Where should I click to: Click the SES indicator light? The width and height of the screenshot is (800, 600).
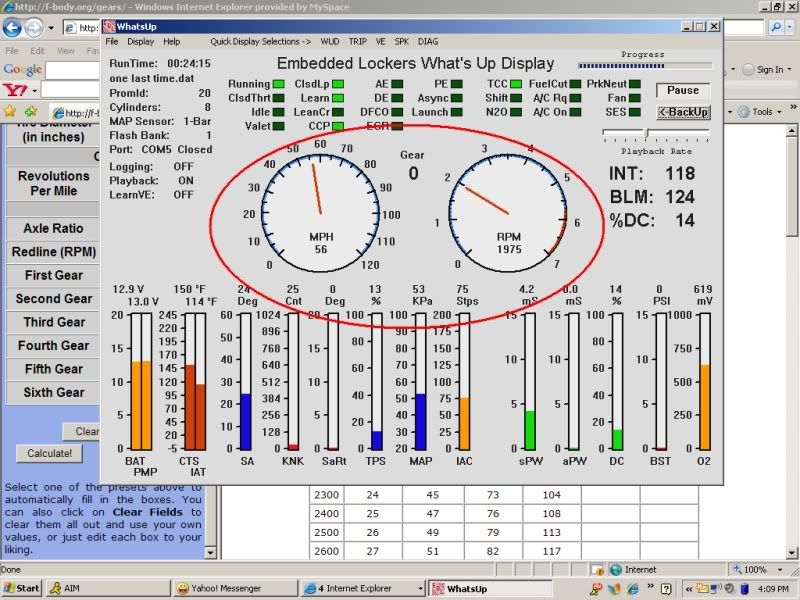[x=635, y=112]
